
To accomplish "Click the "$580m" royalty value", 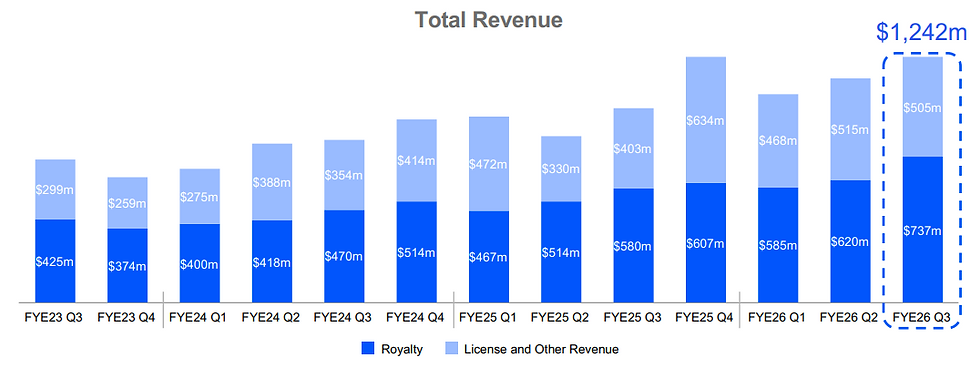I will point(632,246).
